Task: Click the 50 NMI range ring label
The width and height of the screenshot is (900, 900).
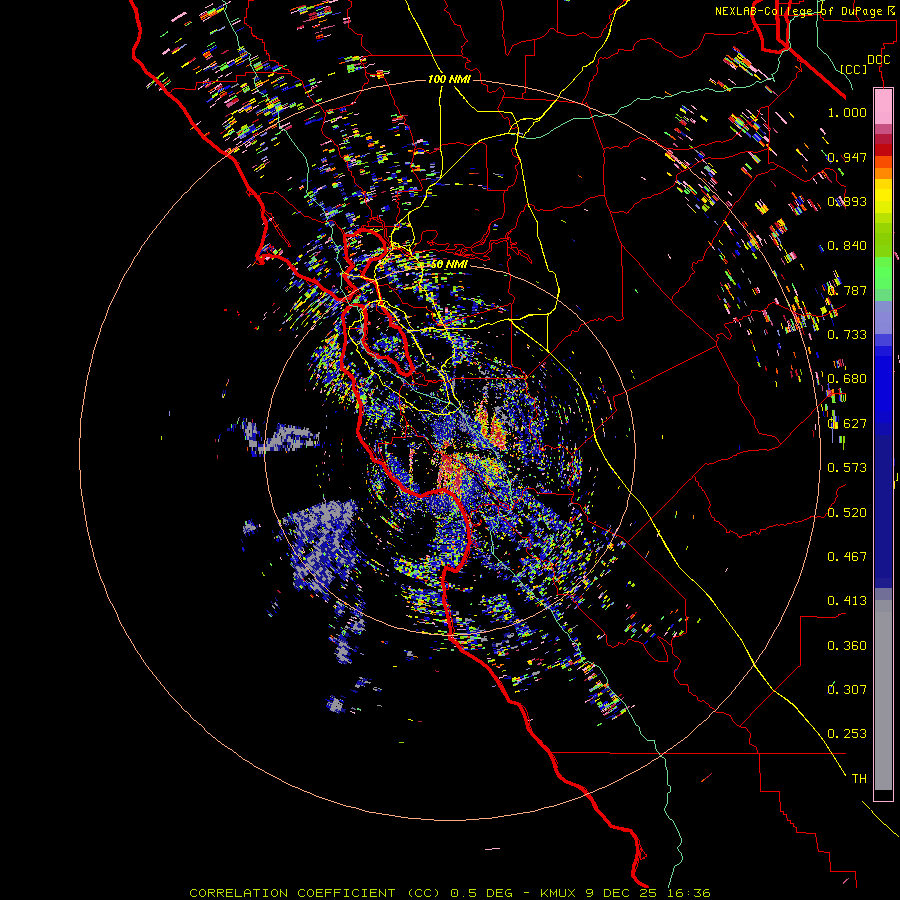Action: pyautogui.click(x=448, y=264)
